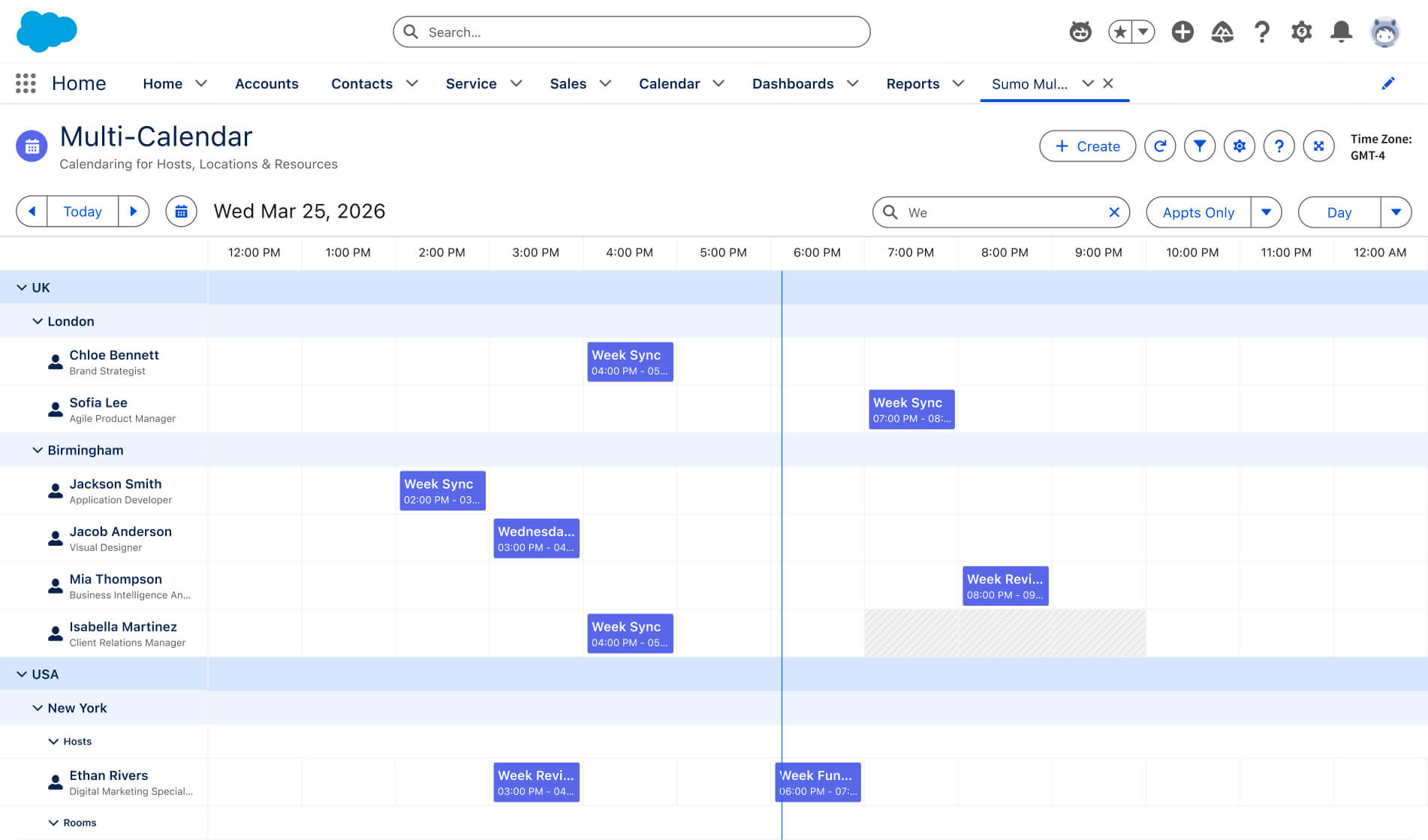Clear the 'We' search text
Image resolution: width=1428 pixels, height=840 pixels.
point(1114,212)
